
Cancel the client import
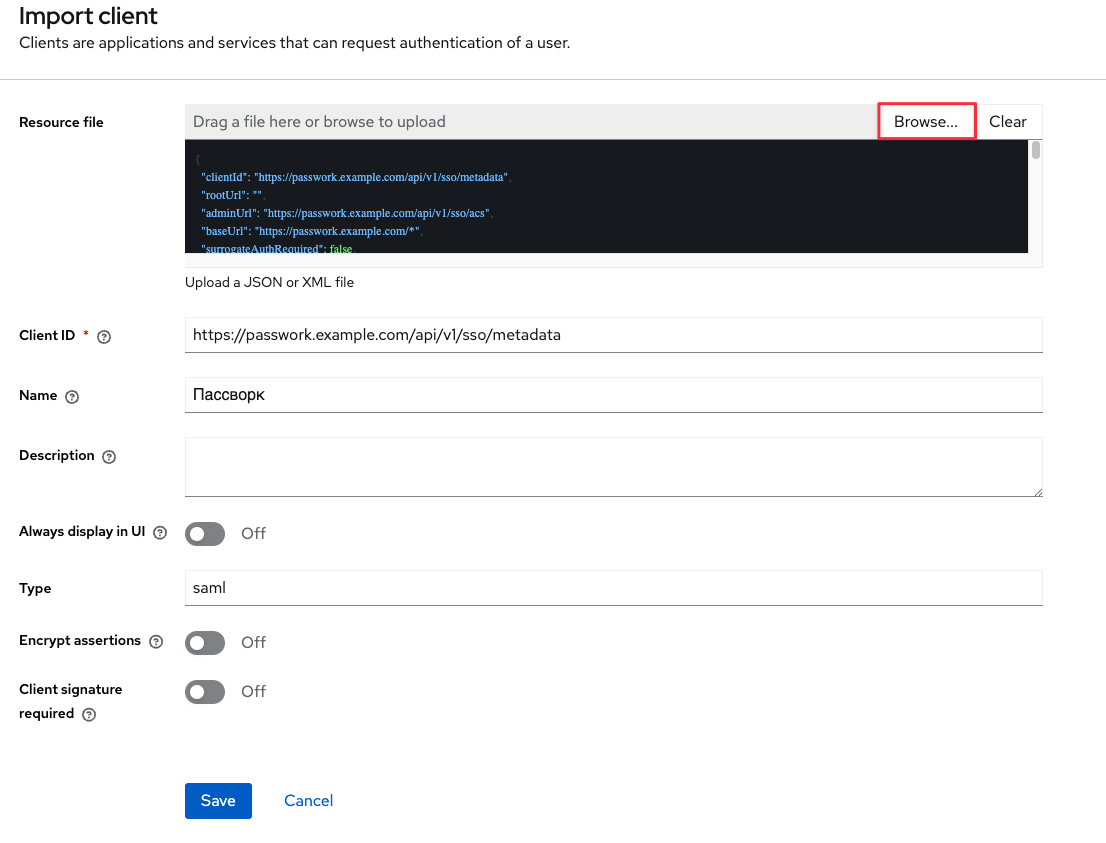308,800
